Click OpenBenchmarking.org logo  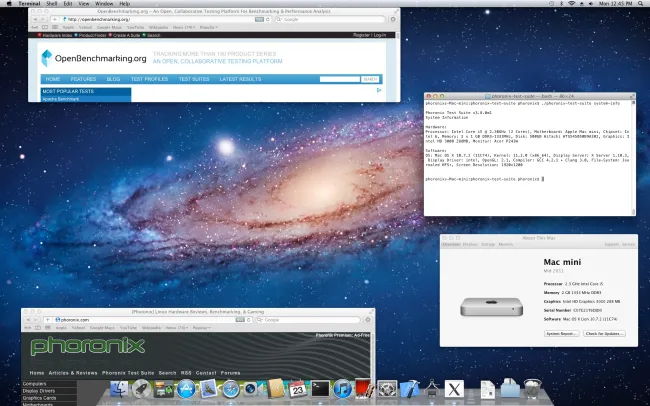tap(94, 58)
